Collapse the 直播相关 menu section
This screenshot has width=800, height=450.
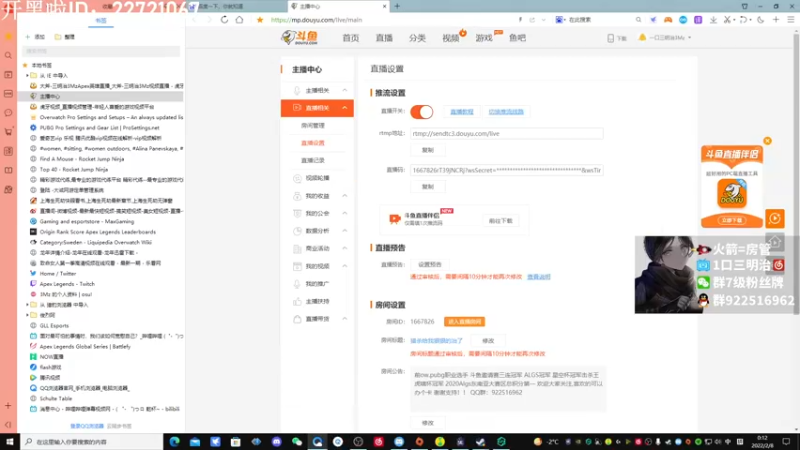(x=345, y=108)
